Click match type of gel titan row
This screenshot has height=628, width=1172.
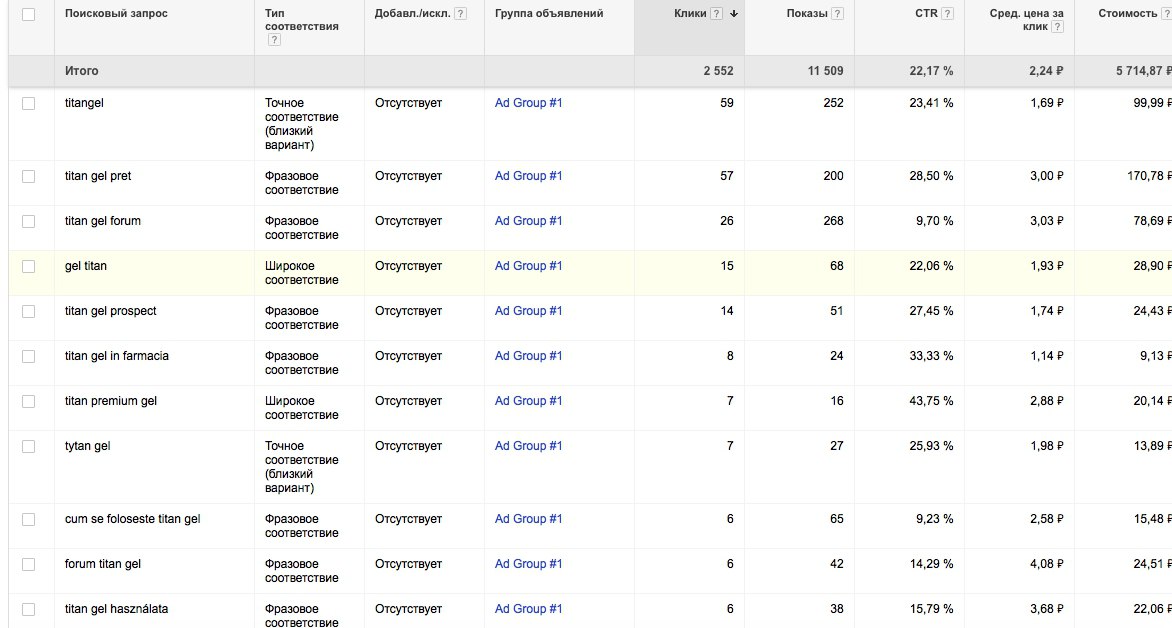302,273
